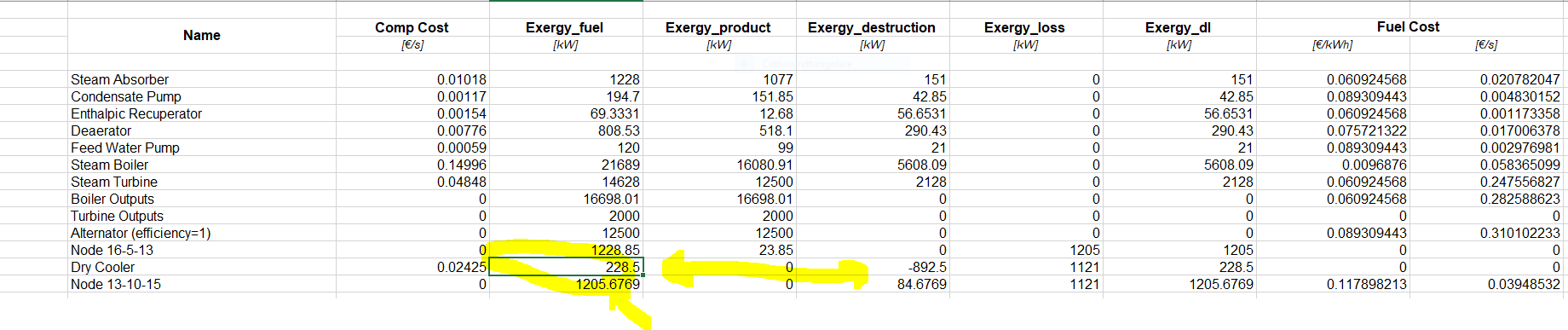Select the Exergy_destruction header cell

point(872,27)
